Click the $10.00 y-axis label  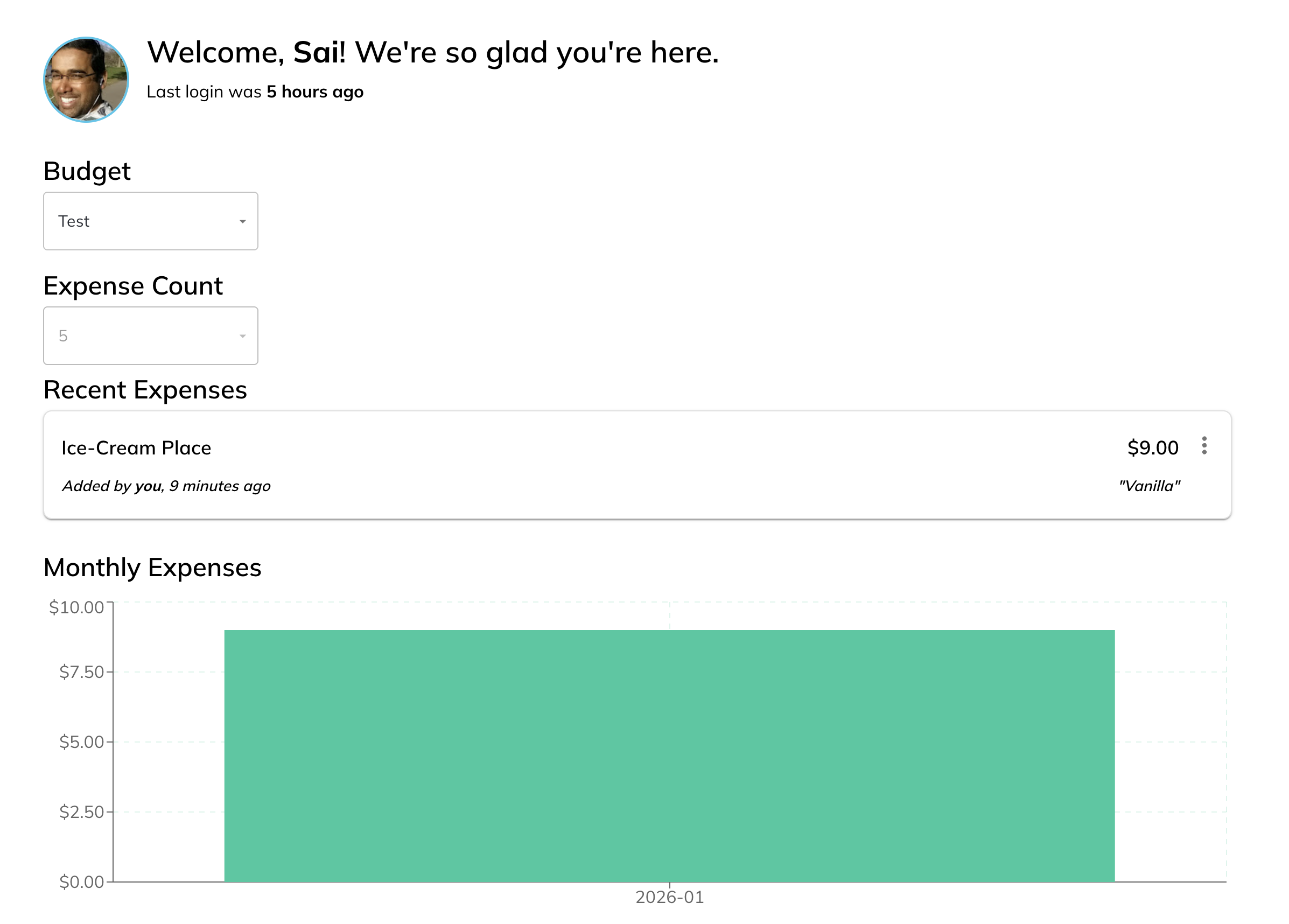[x=76, y=607]
